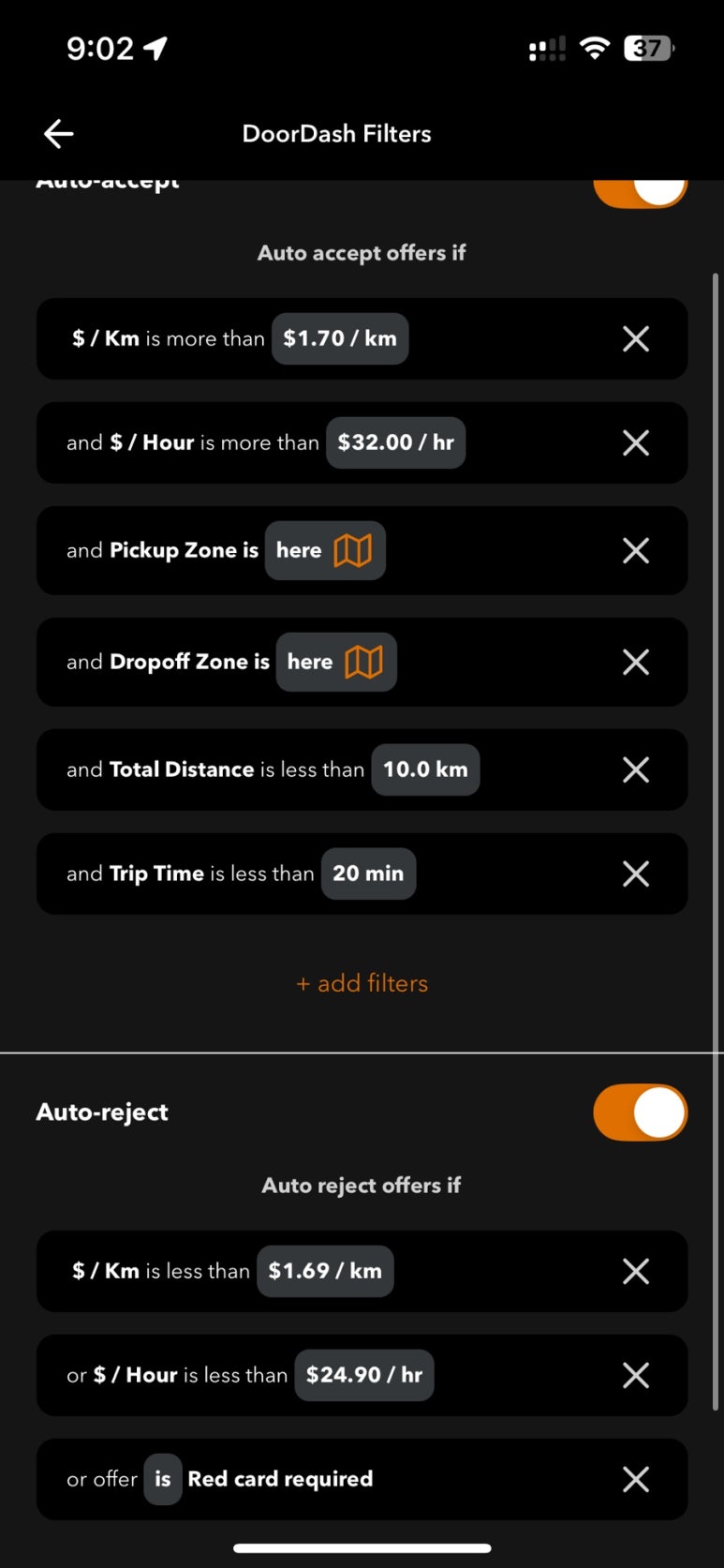Edit the 20 min trip time

click(368, 874)
